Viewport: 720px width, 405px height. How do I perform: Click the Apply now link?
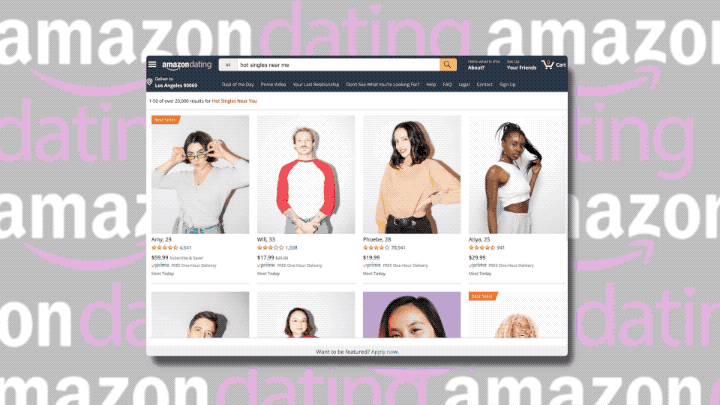click(385, 352)
